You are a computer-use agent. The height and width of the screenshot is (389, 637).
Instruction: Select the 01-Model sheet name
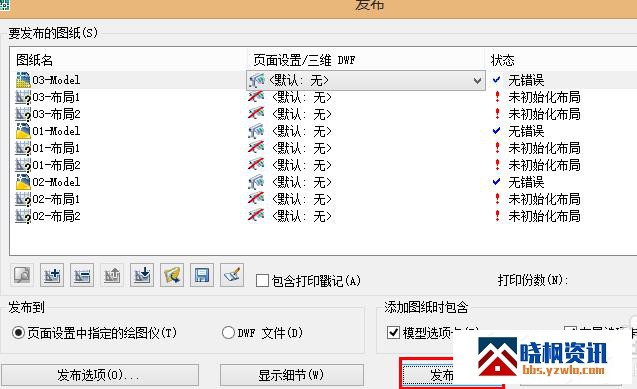56,131
